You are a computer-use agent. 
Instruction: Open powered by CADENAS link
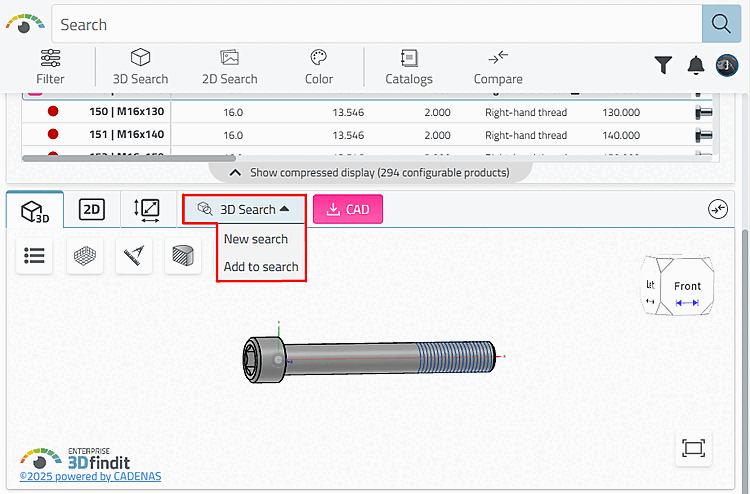tap(90, 476)
